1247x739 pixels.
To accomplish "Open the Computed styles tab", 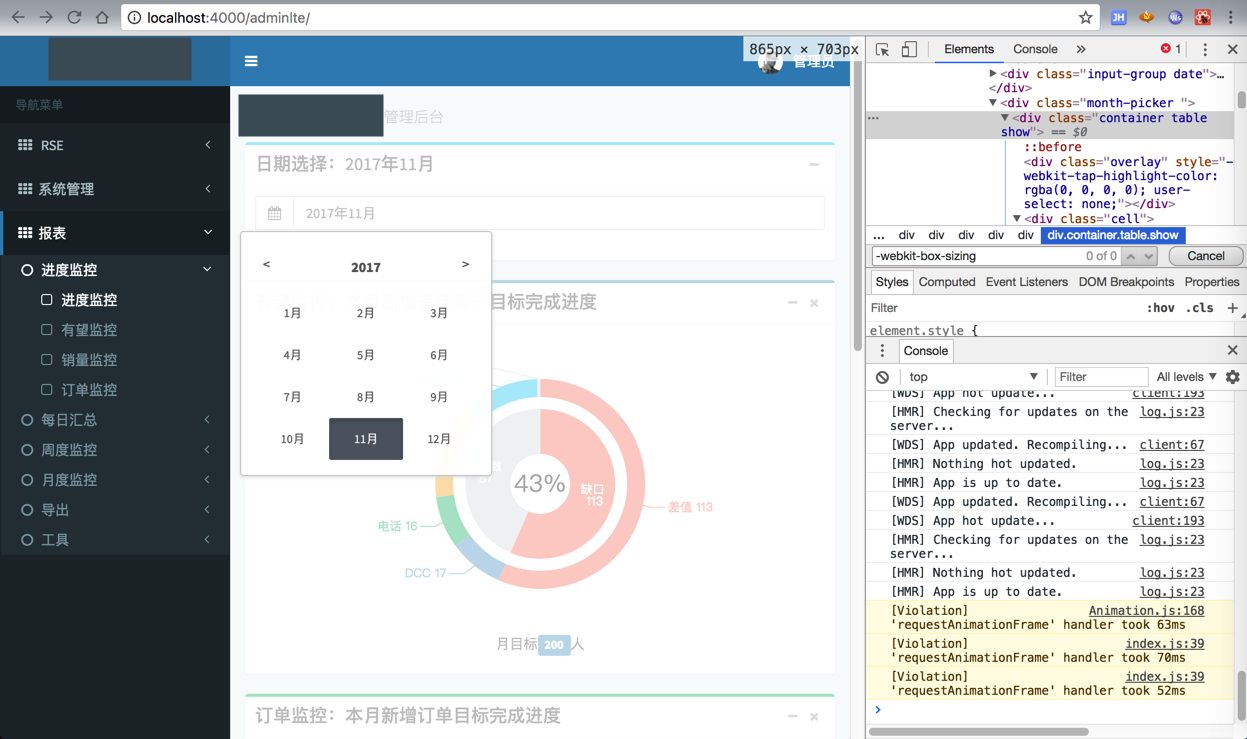I will (947, 282).
